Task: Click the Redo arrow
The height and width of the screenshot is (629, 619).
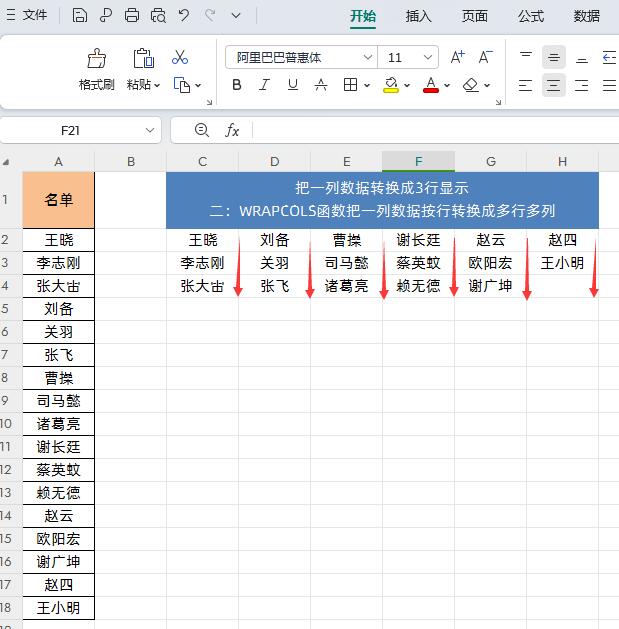Action: 210,16
